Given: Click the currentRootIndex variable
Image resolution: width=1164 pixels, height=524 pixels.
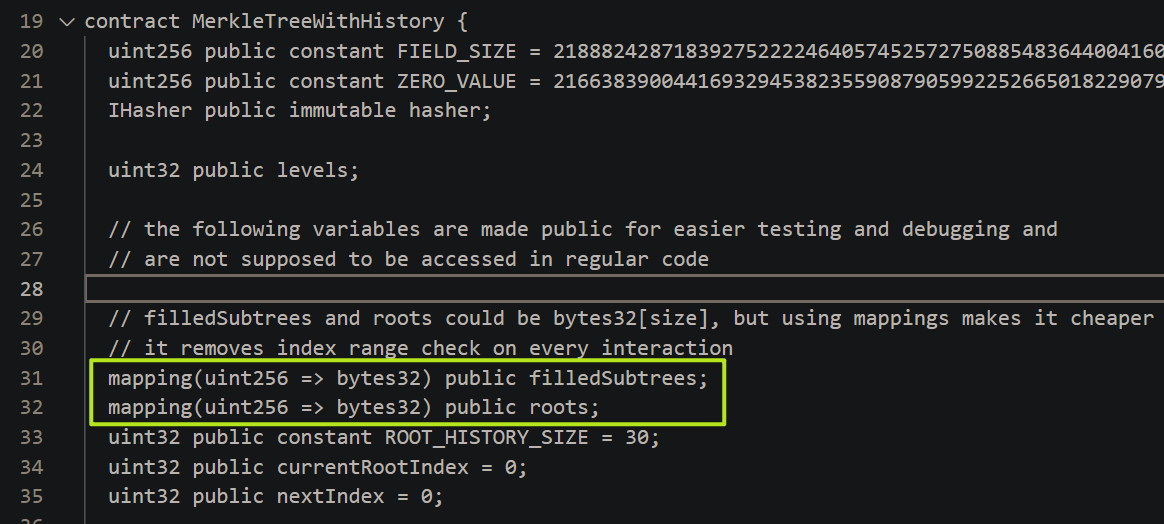Looking at the screenshot, I should tap(373, 467).
